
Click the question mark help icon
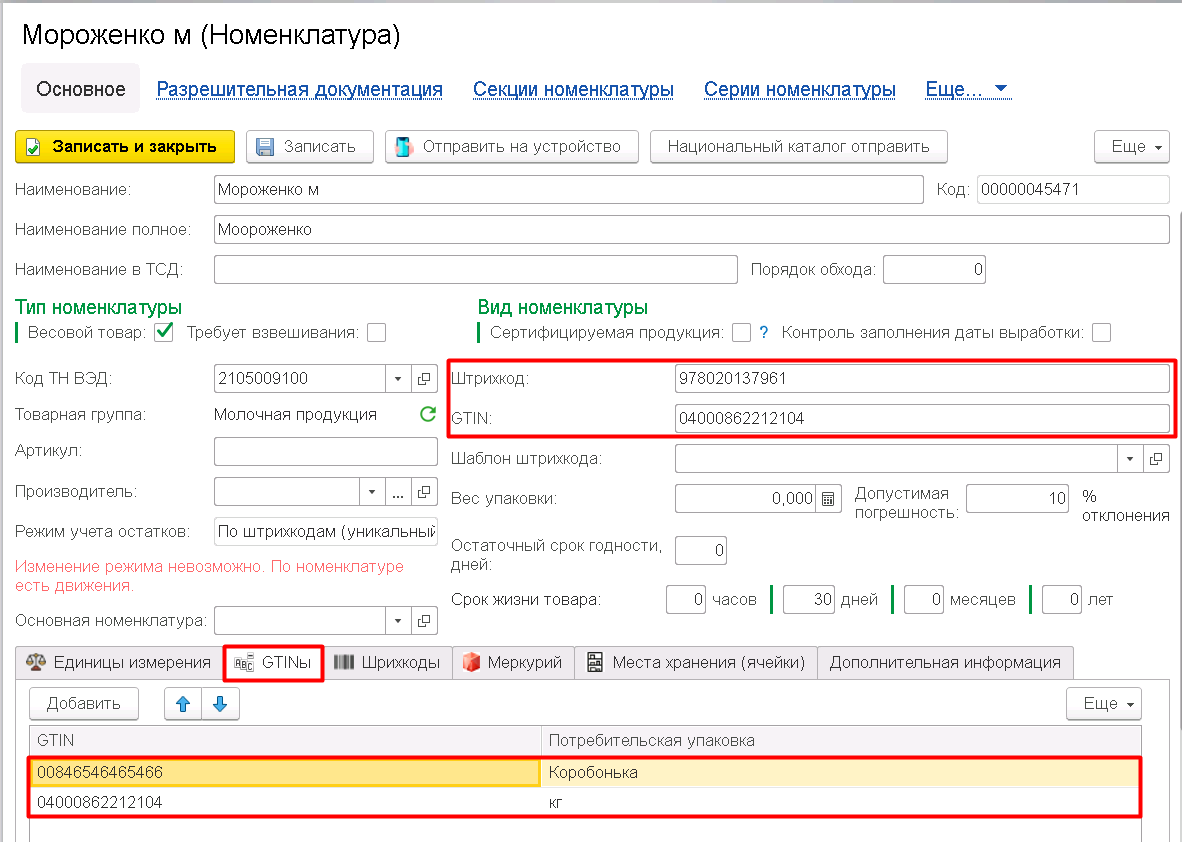tap(764, 332)
